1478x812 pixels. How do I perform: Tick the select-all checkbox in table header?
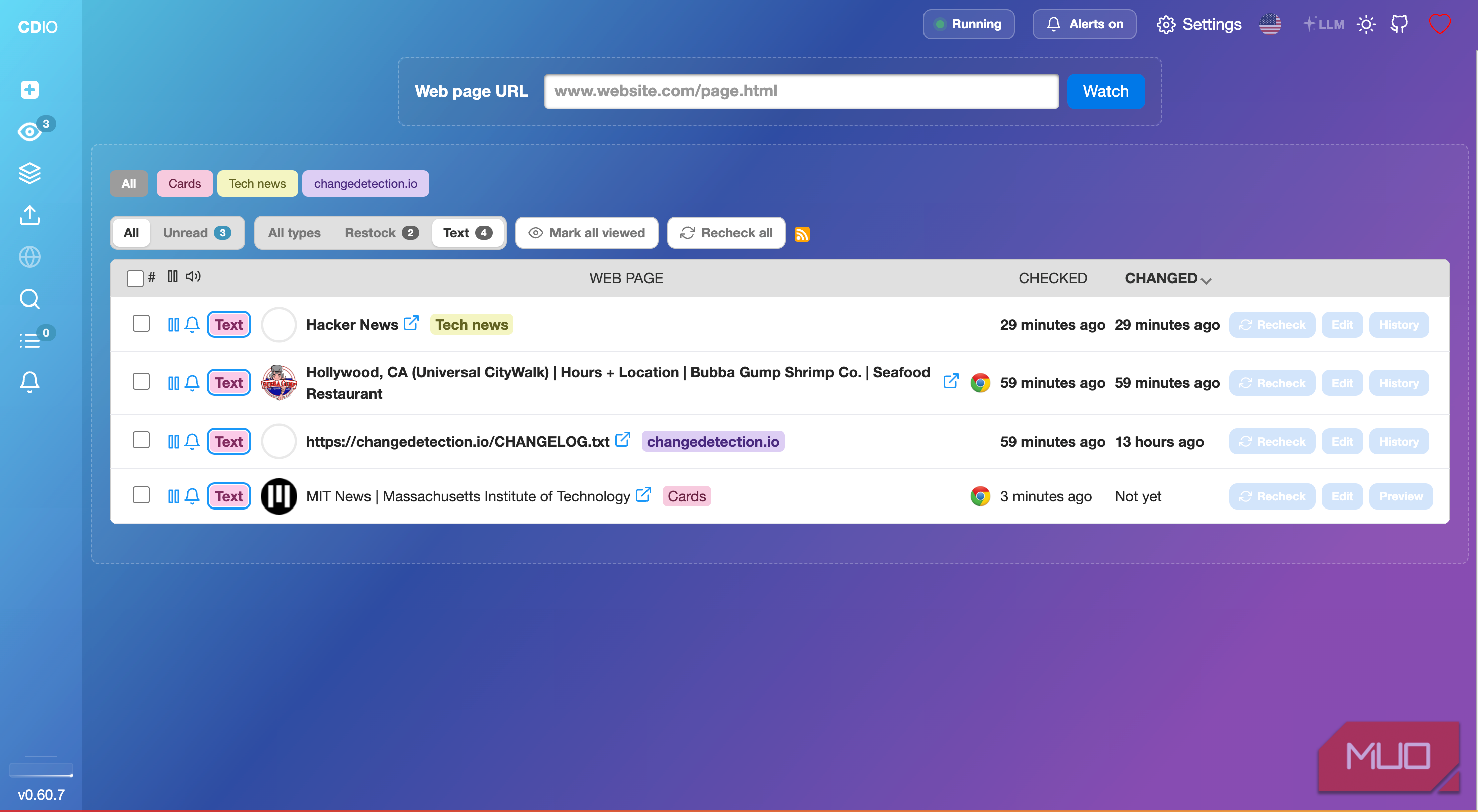pos(135,279)
